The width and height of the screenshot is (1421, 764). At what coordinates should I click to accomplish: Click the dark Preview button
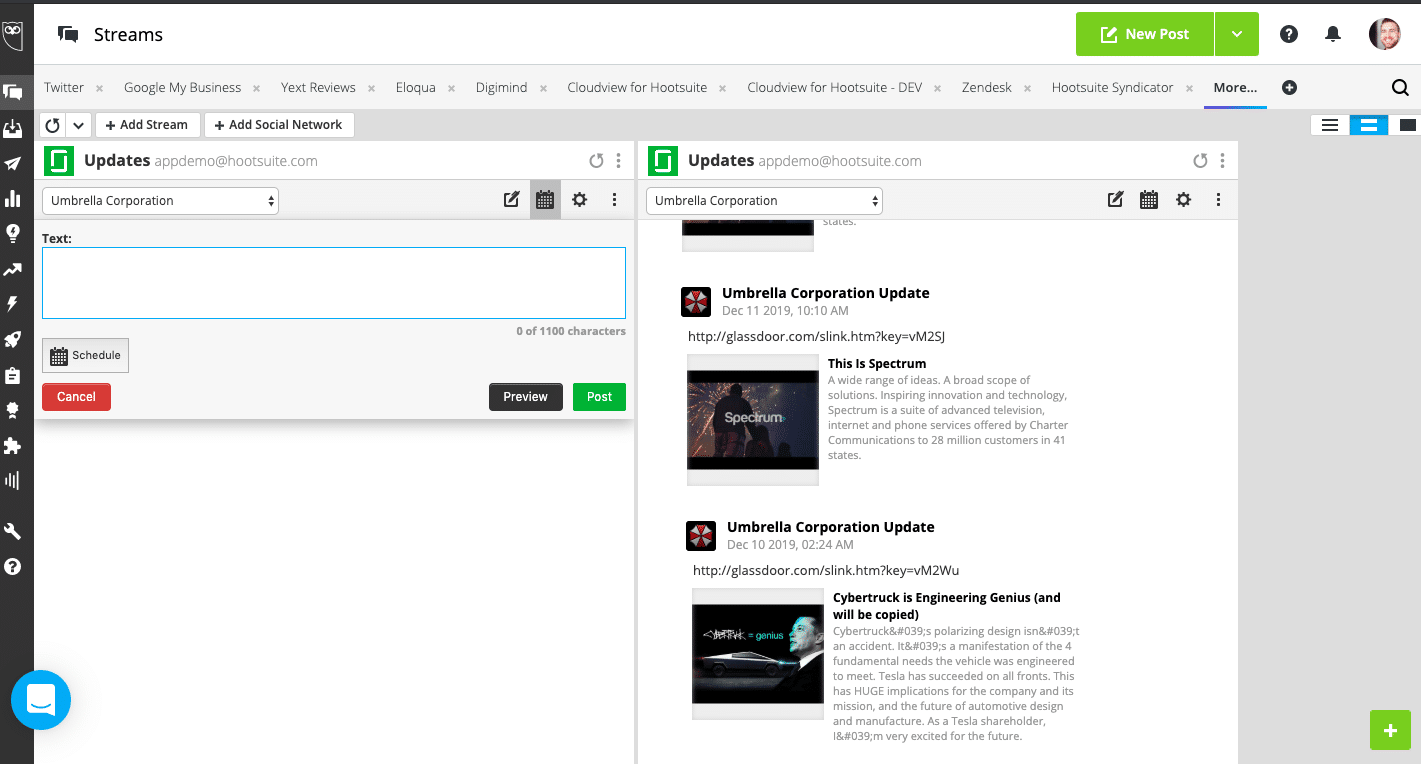pyautogui.click(x=526, y=397)
